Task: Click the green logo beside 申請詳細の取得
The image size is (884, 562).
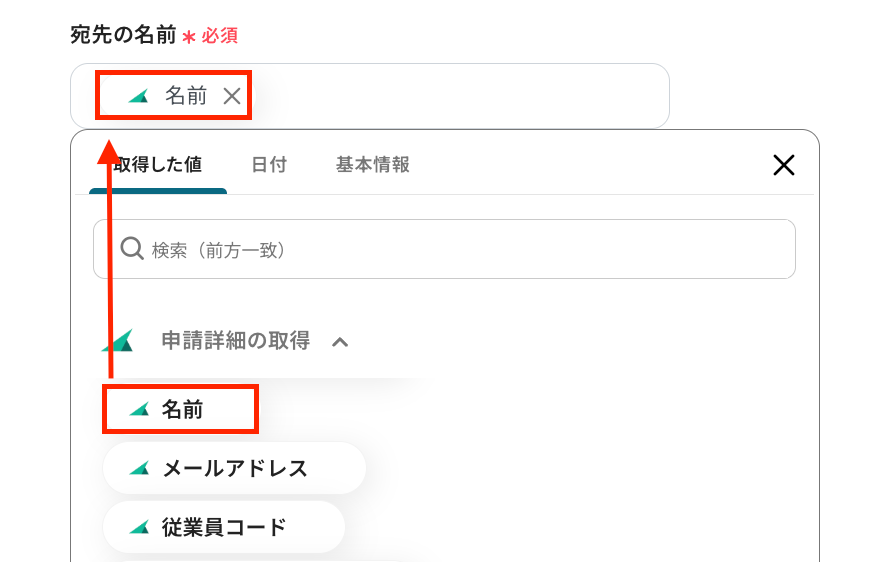Action: [x=118, y=340]
